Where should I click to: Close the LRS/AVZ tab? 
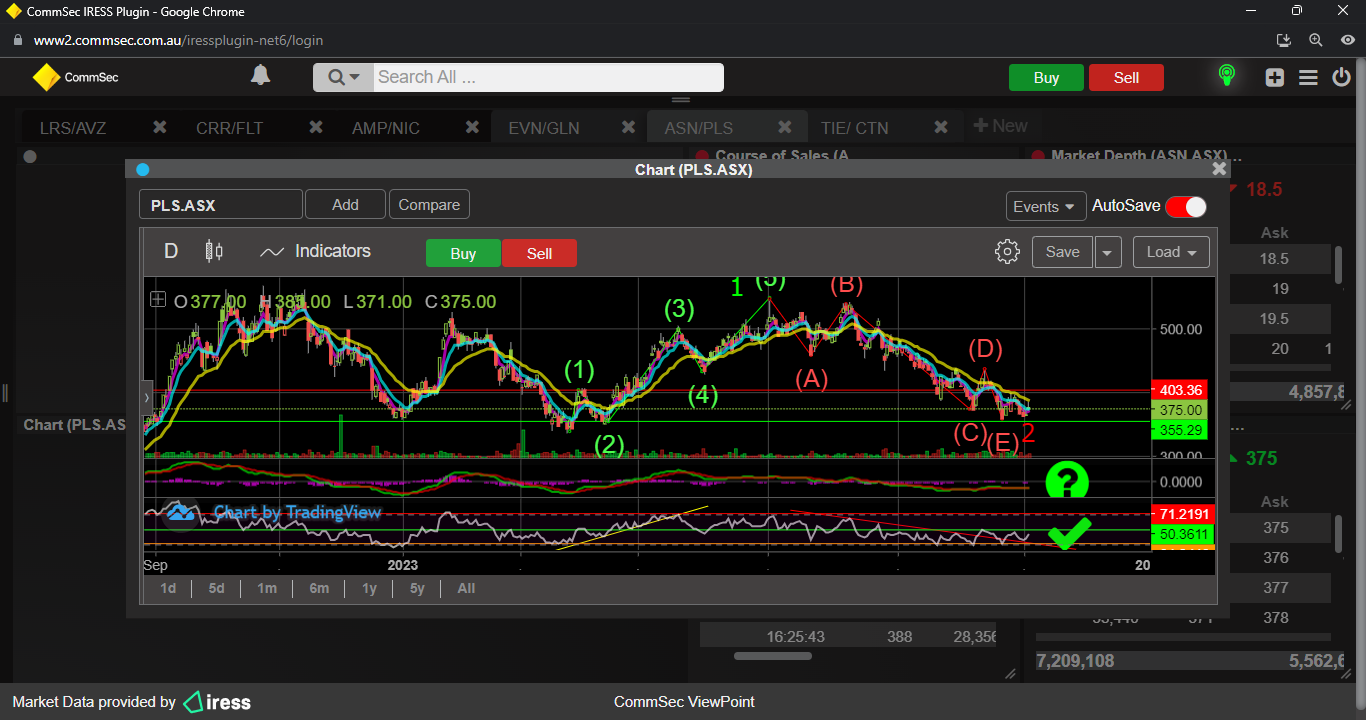(x=159, y=127)
